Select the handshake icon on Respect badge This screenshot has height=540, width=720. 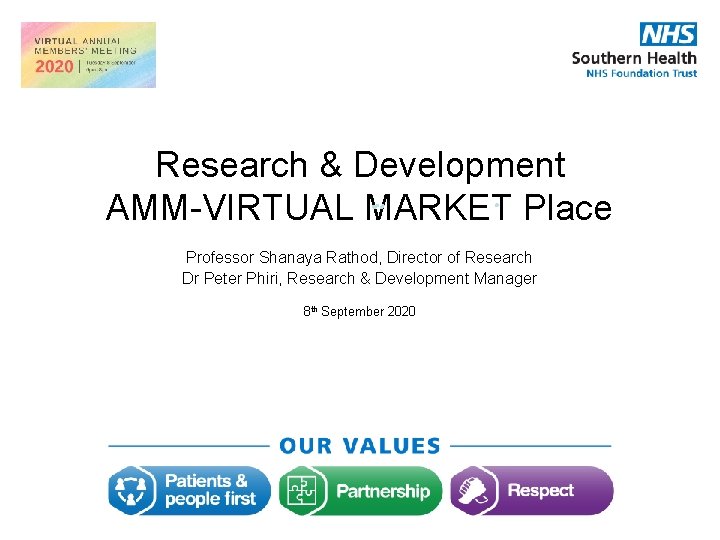click(x=472, y=490)
